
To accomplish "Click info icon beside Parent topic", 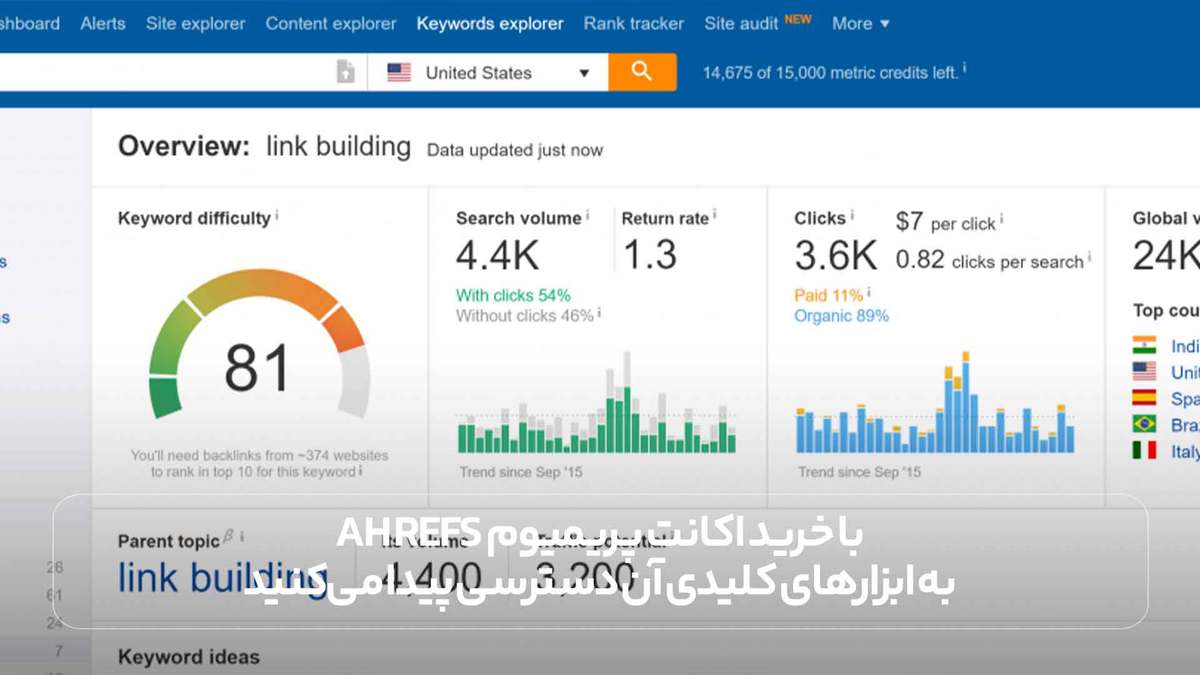I will coord(242,537).
